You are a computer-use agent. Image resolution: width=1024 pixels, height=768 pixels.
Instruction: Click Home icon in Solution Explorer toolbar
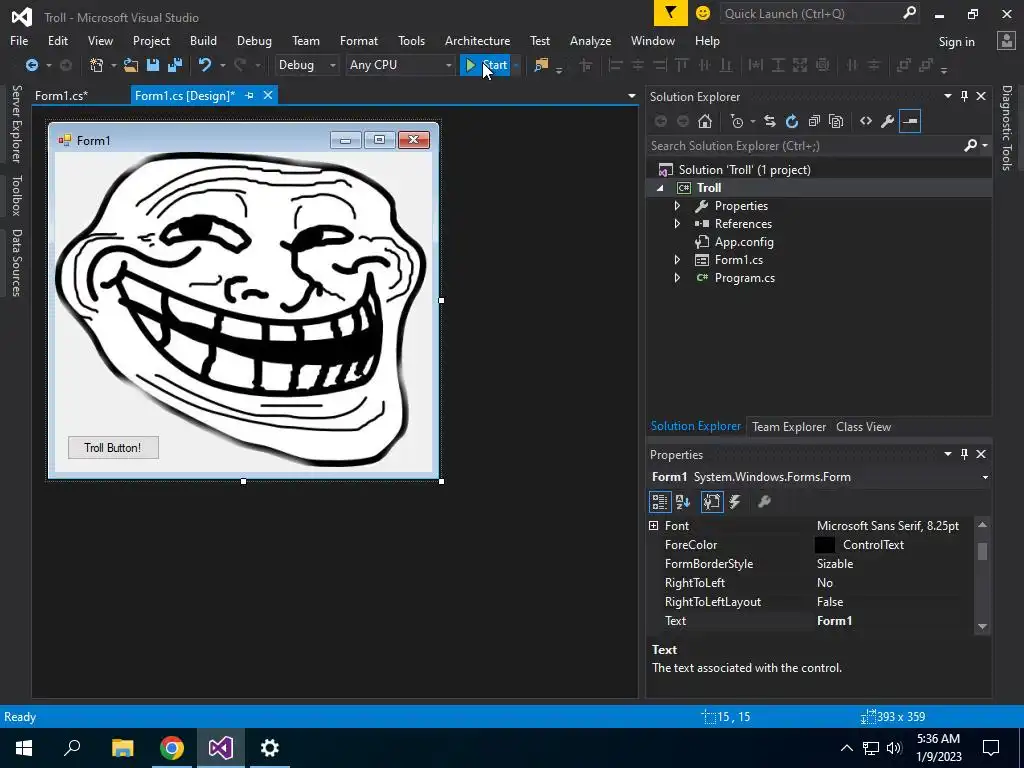click(x=705, y=121)
